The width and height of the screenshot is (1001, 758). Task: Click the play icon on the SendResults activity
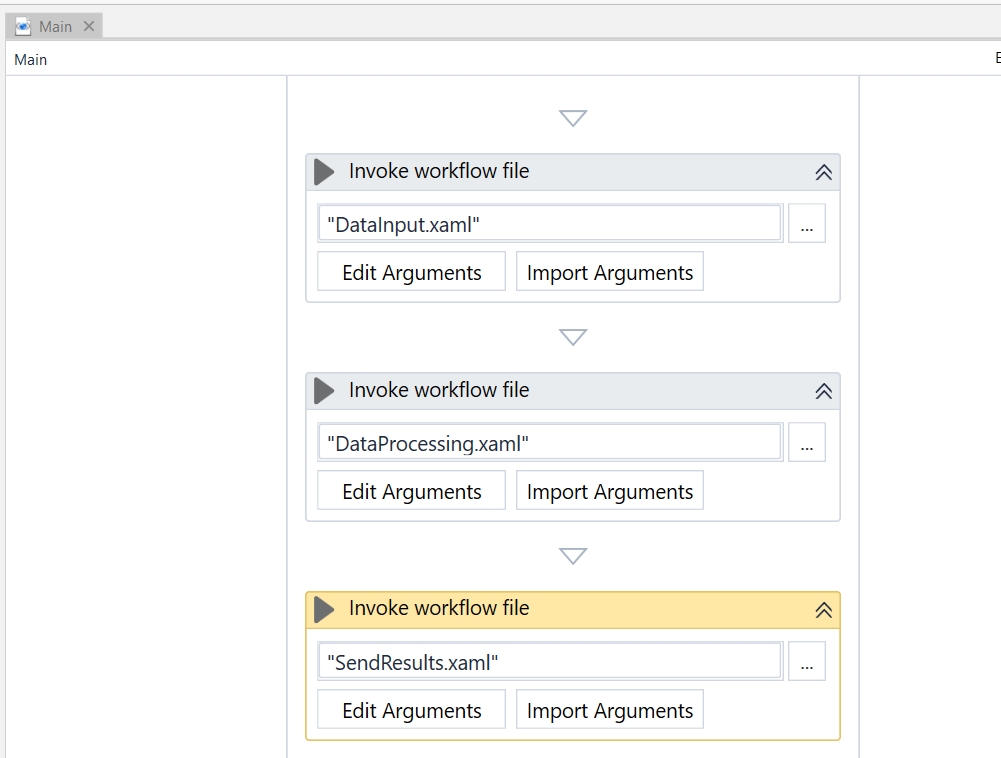point(324,609)
